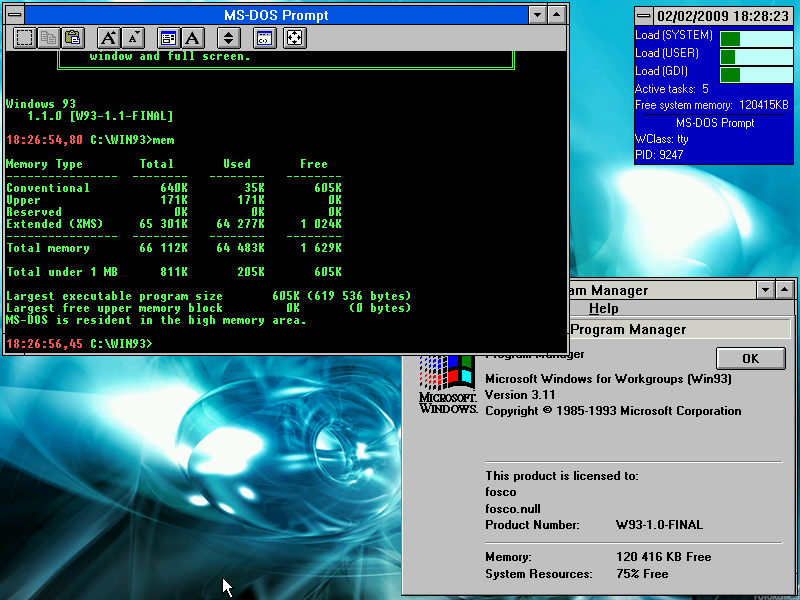Toggle the background window icon in toolbar
This screenshot has width=800, height=600.
click(265, 38)
